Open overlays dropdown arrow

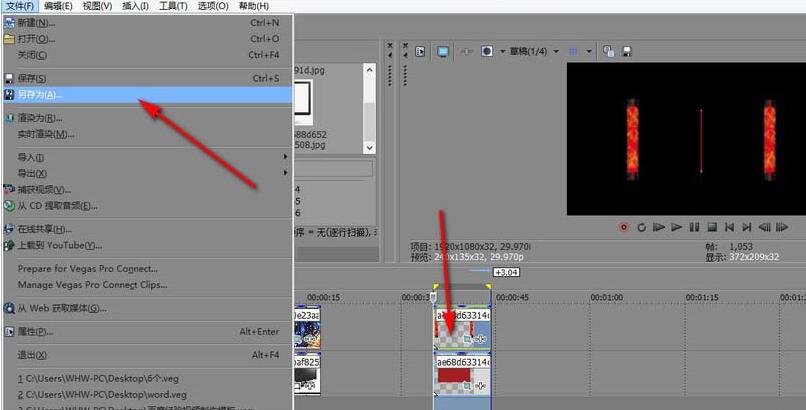click(x=589, y=51)
